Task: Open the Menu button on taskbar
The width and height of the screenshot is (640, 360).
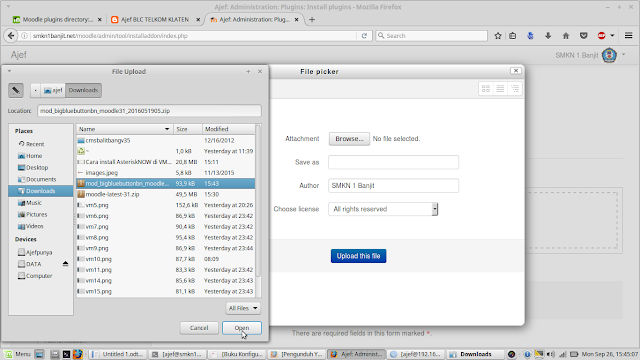Action: pyautogui.click(x=18, y=354)
